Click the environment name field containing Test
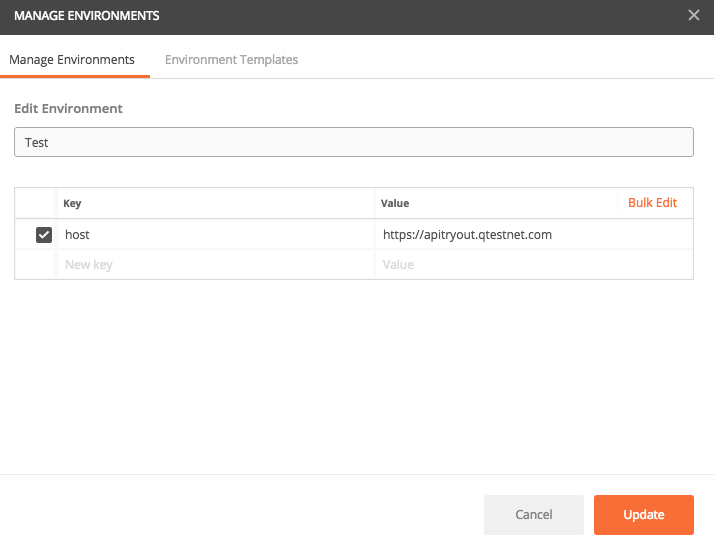Screen dimensions: 714x552 (353, 143)
